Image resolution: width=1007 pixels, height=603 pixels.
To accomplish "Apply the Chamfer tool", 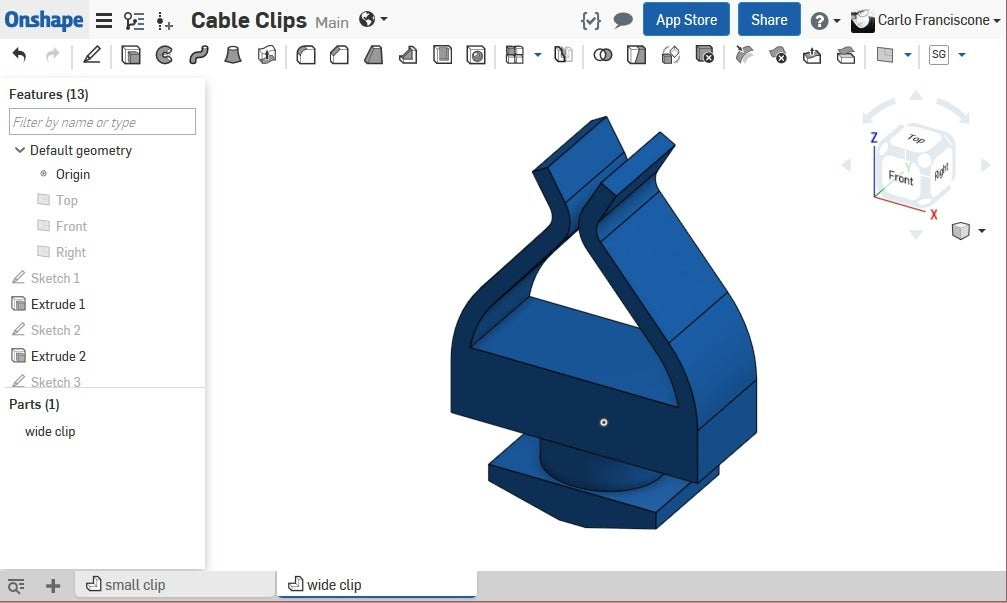I will pos(339,55).
